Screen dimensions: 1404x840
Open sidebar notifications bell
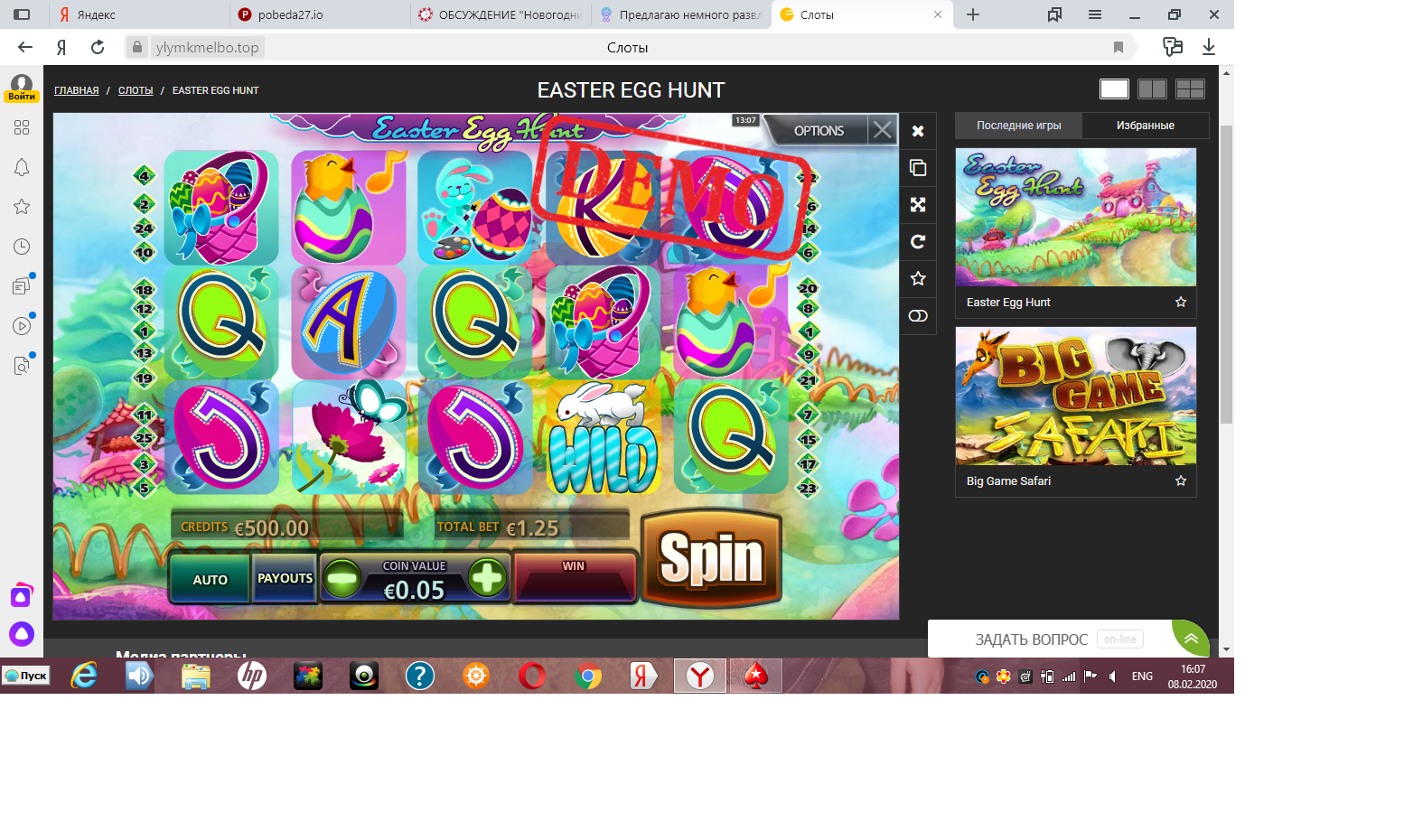(x=22, y=167)
